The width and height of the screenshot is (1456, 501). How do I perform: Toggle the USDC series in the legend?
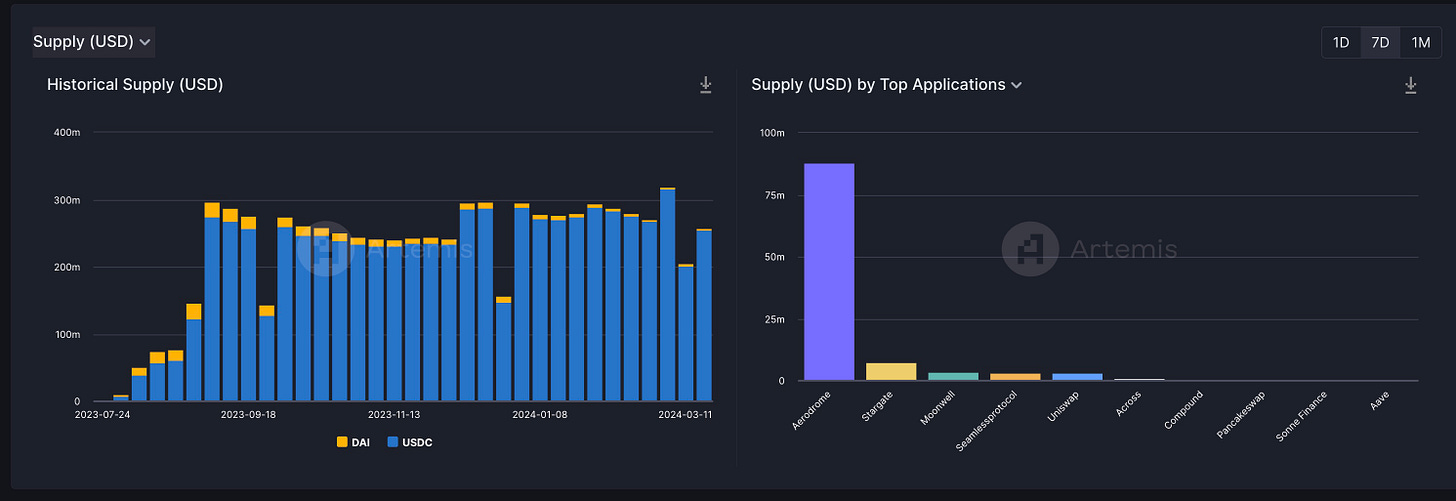[408, 442]
